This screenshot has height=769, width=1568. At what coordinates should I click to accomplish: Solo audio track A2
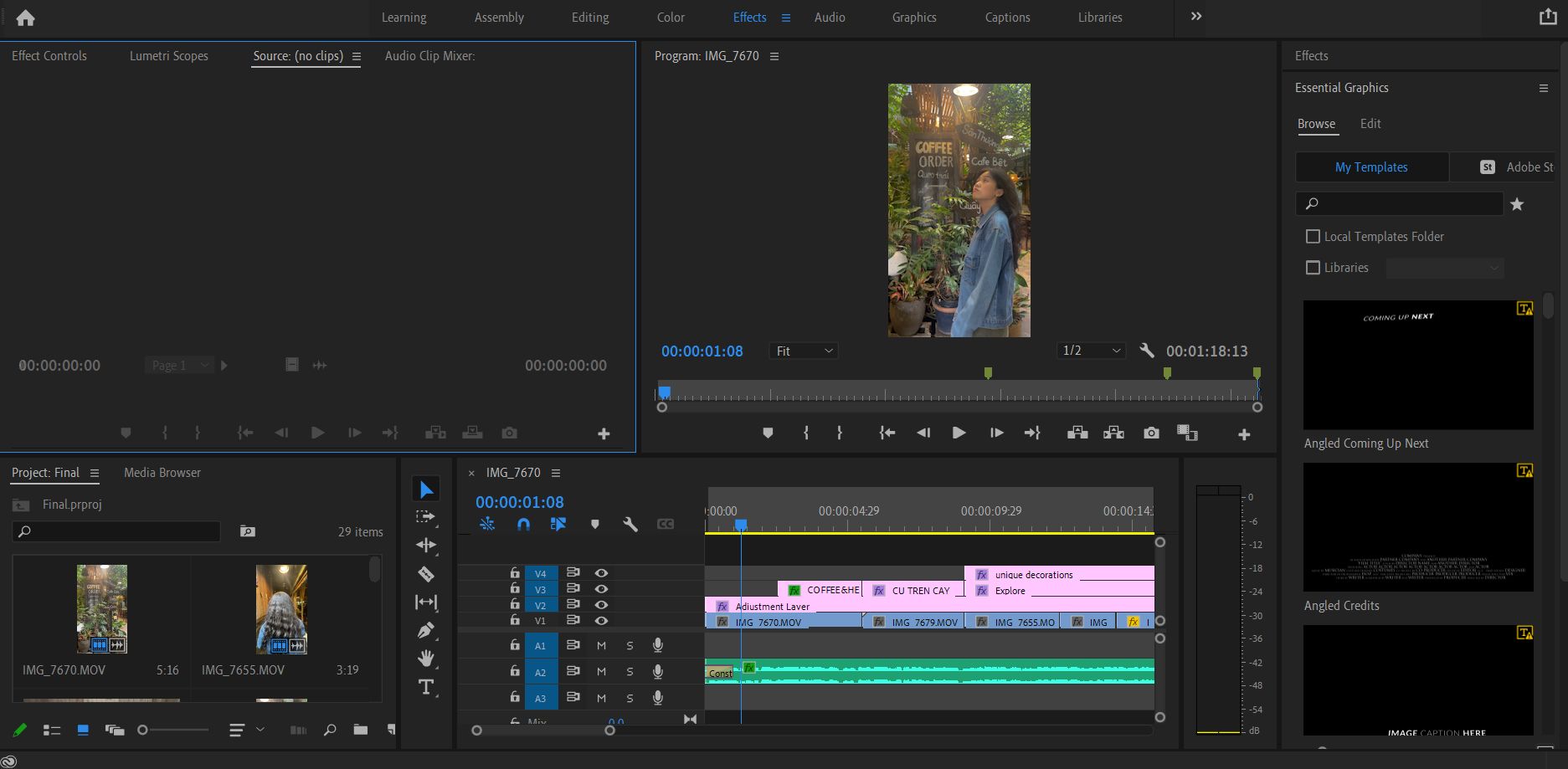point(630,672)
